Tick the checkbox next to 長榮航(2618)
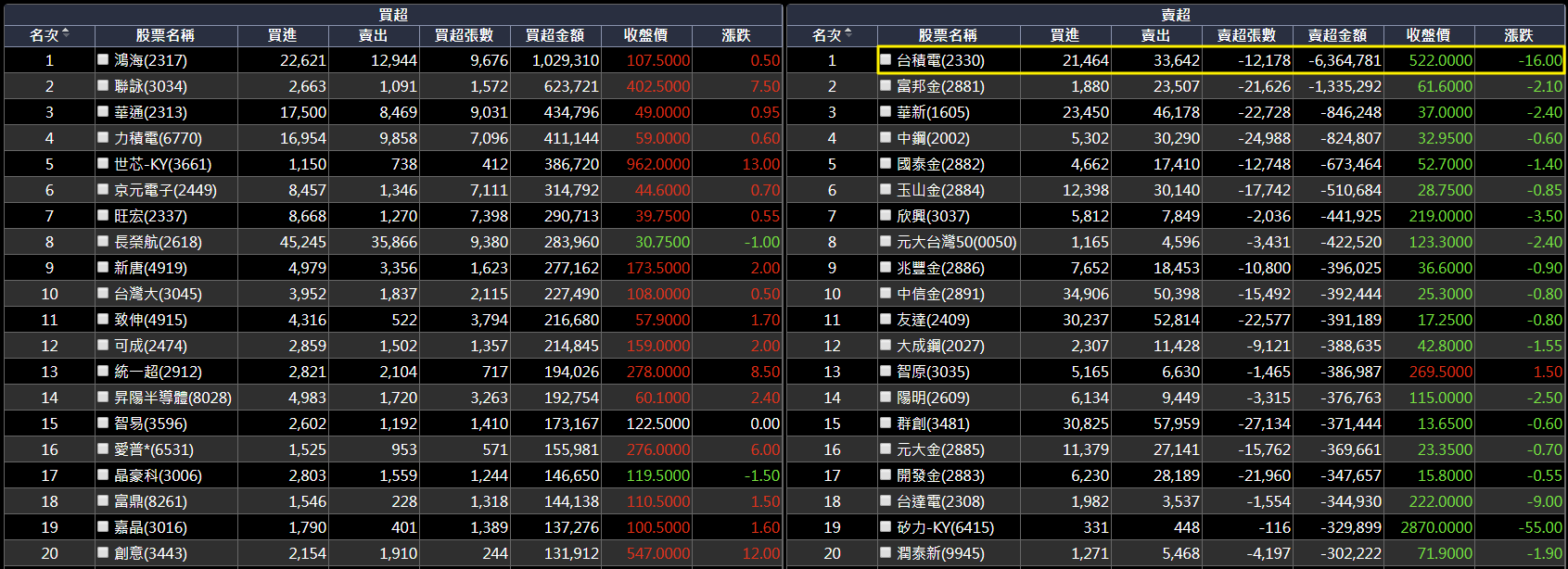Screen dimensions: 1568x569 (103, 241)
